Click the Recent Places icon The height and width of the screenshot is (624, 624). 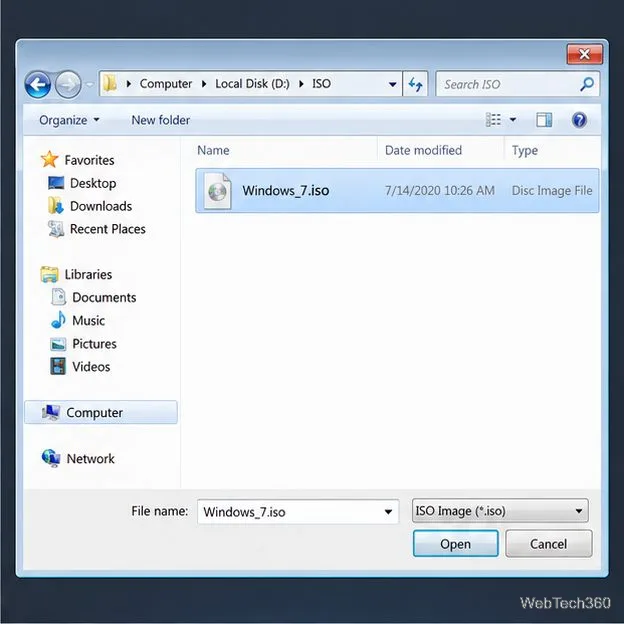coord(56,229)
